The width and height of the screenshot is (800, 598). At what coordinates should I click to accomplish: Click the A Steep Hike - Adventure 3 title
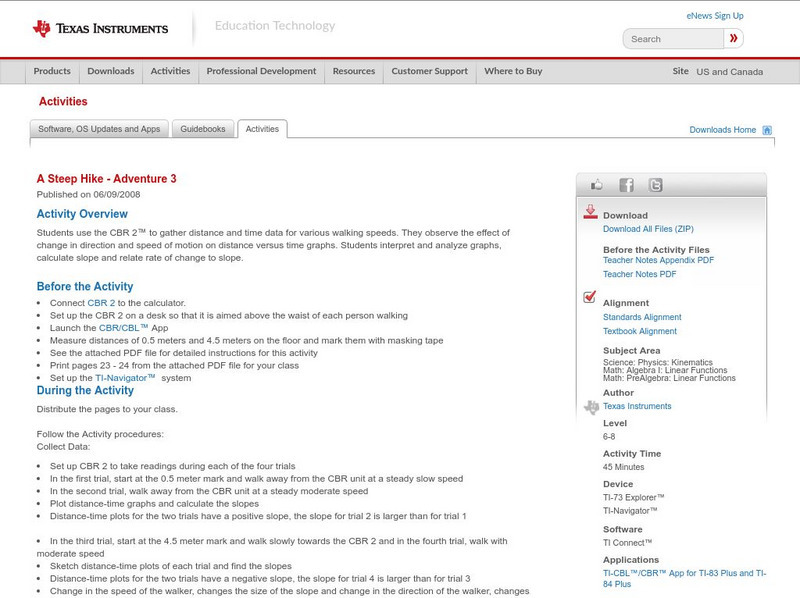106,179
